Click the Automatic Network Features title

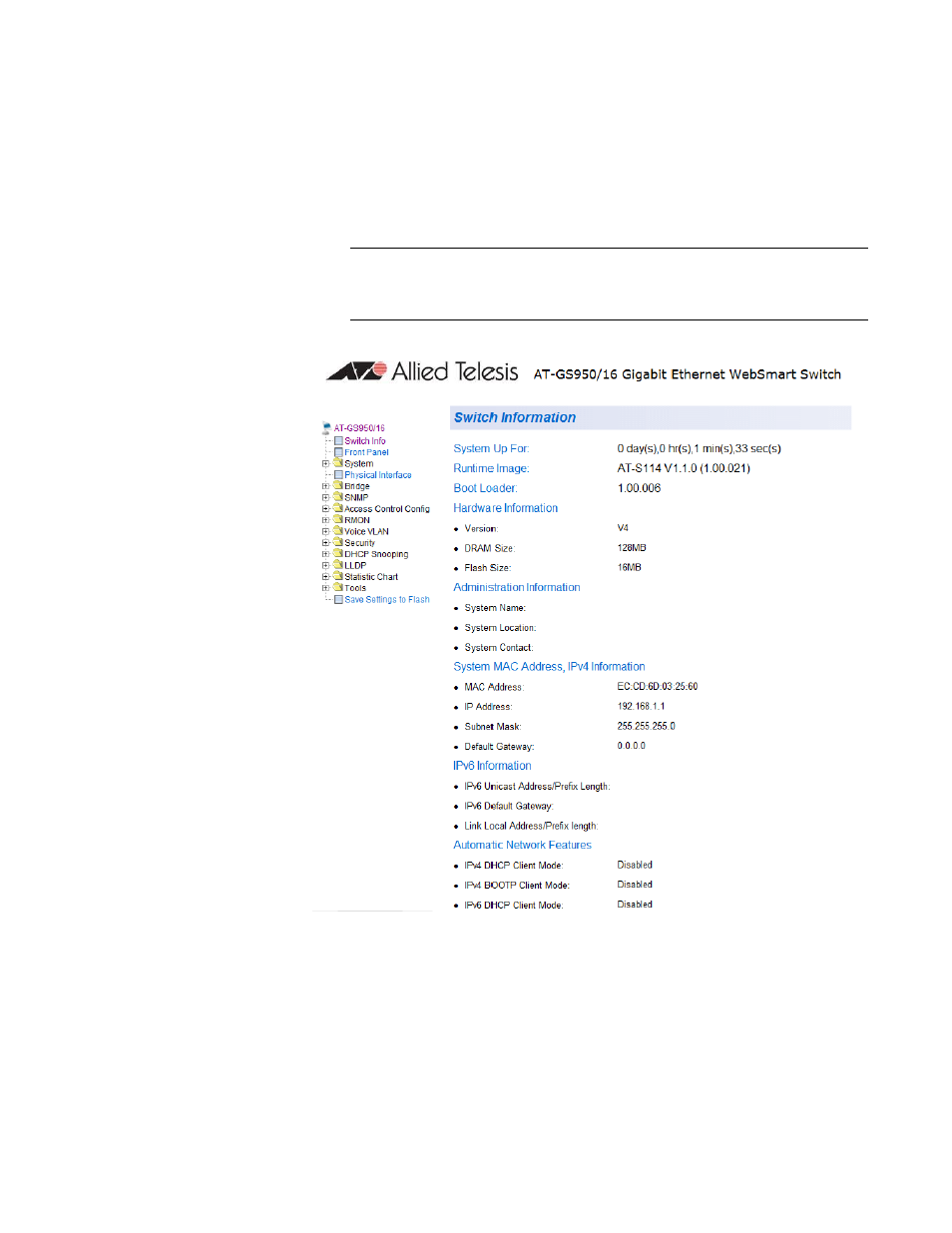tap(522, 845)
